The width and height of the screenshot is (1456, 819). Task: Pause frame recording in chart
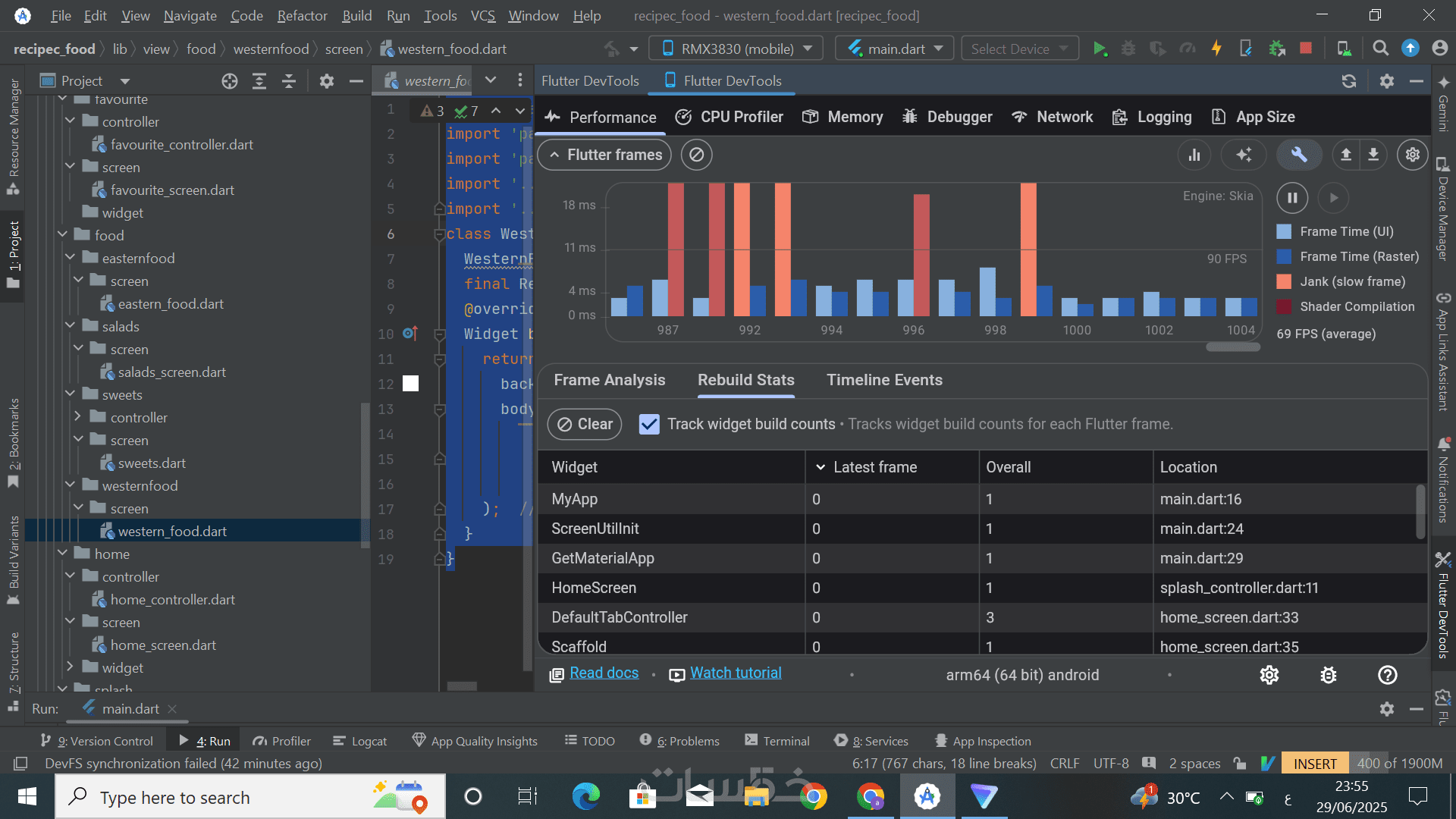pyautogui.click(x=1292, y=198)
